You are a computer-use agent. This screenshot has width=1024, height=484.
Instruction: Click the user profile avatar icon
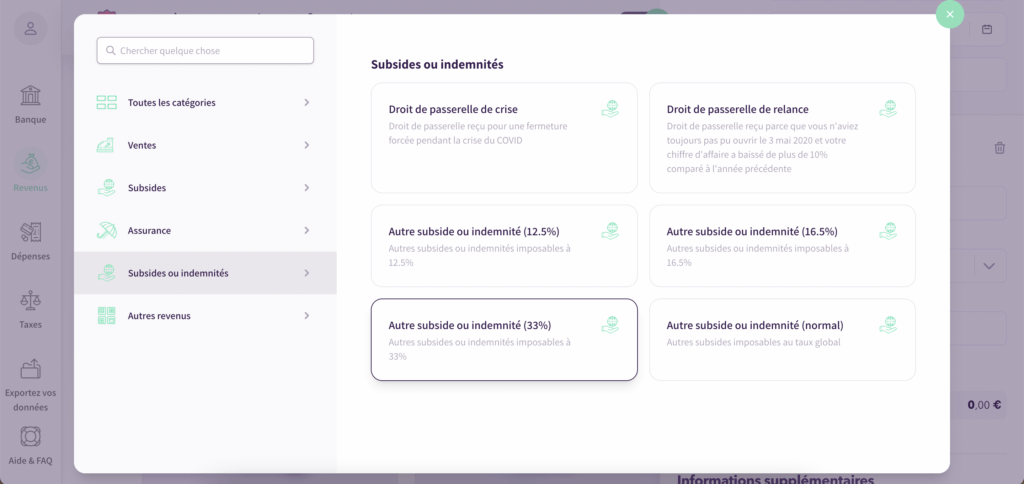click(x=31, y=29)
